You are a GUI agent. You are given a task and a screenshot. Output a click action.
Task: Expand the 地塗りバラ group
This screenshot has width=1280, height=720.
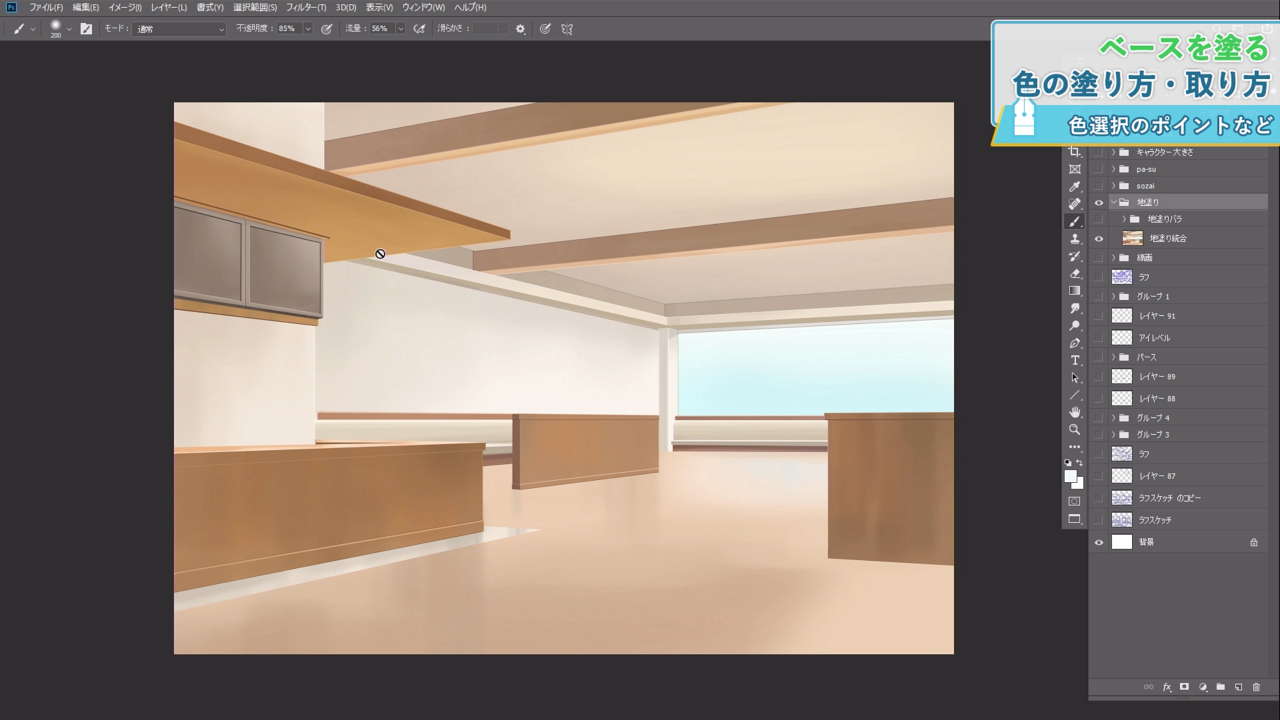tap(1124, 219)
